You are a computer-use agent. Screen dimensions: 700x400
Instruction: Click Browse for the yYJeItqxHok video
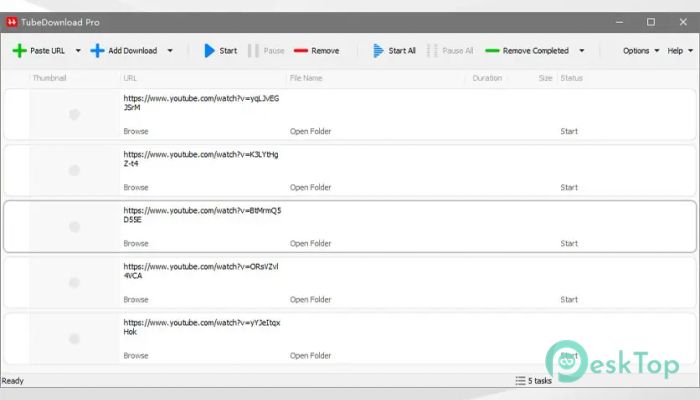coord(136,356)
